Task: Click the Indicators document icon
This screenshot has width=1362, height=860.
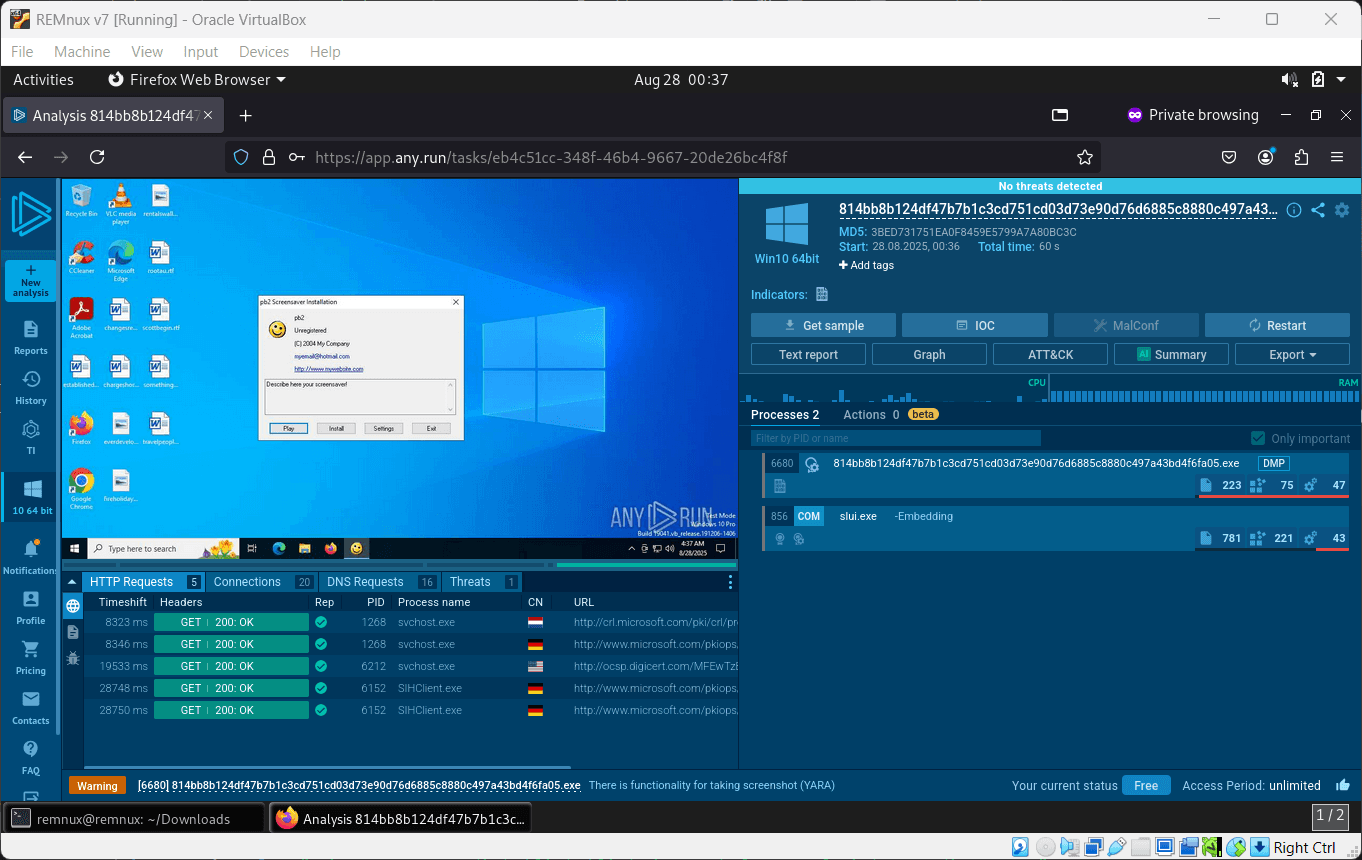Action: coord(822,294)
